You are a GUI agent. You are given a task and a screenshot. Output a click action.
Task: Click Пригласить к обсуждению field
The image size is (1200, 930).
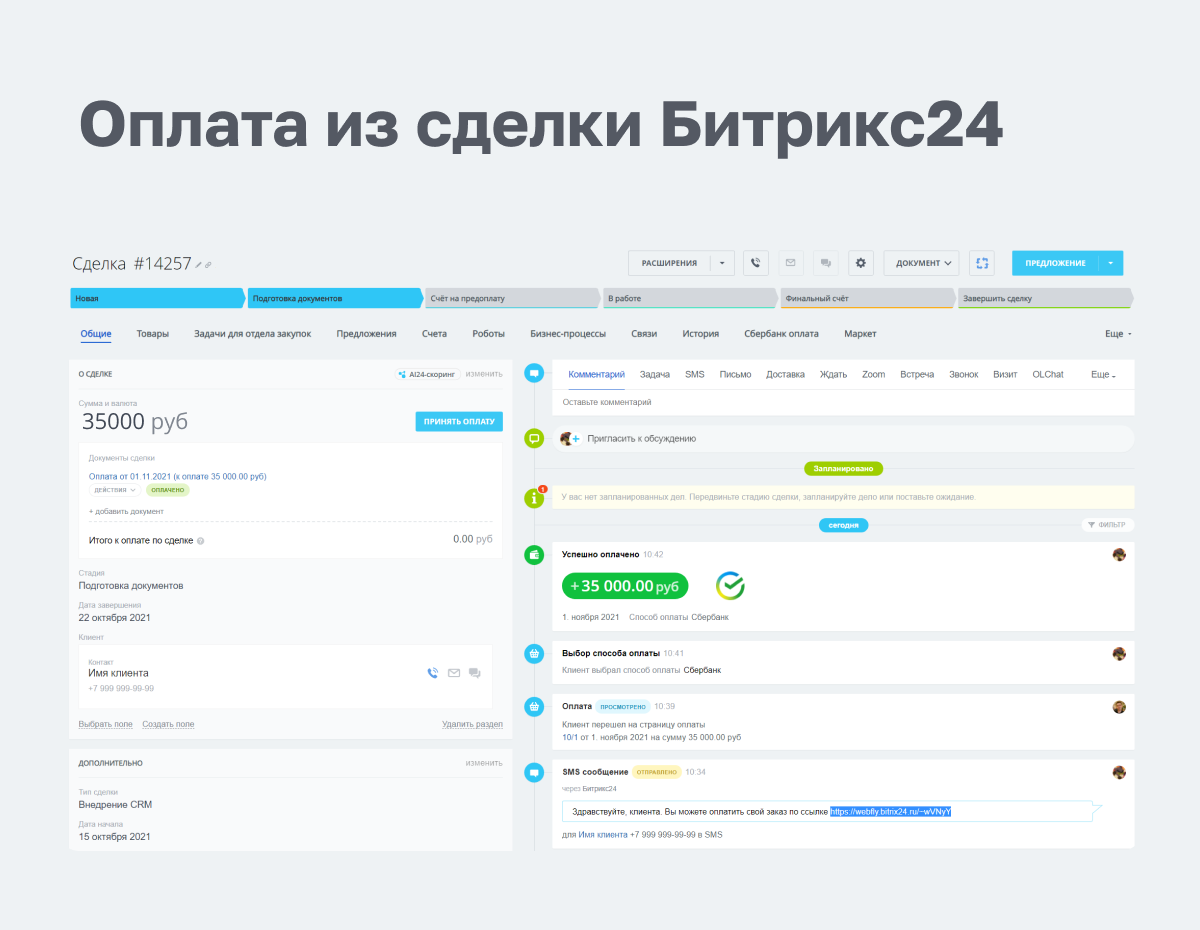click(x=843, y=438)
